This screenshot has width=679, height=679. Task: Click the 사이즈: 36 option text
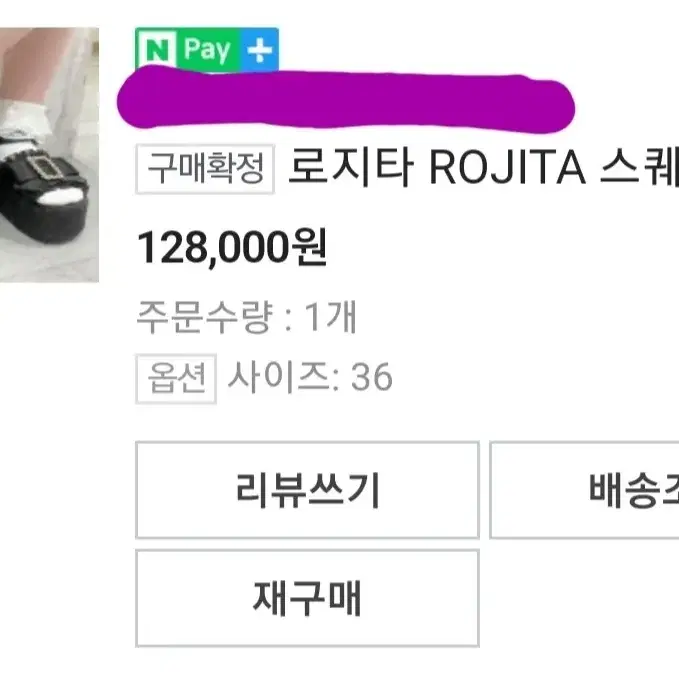pos(310,377)
